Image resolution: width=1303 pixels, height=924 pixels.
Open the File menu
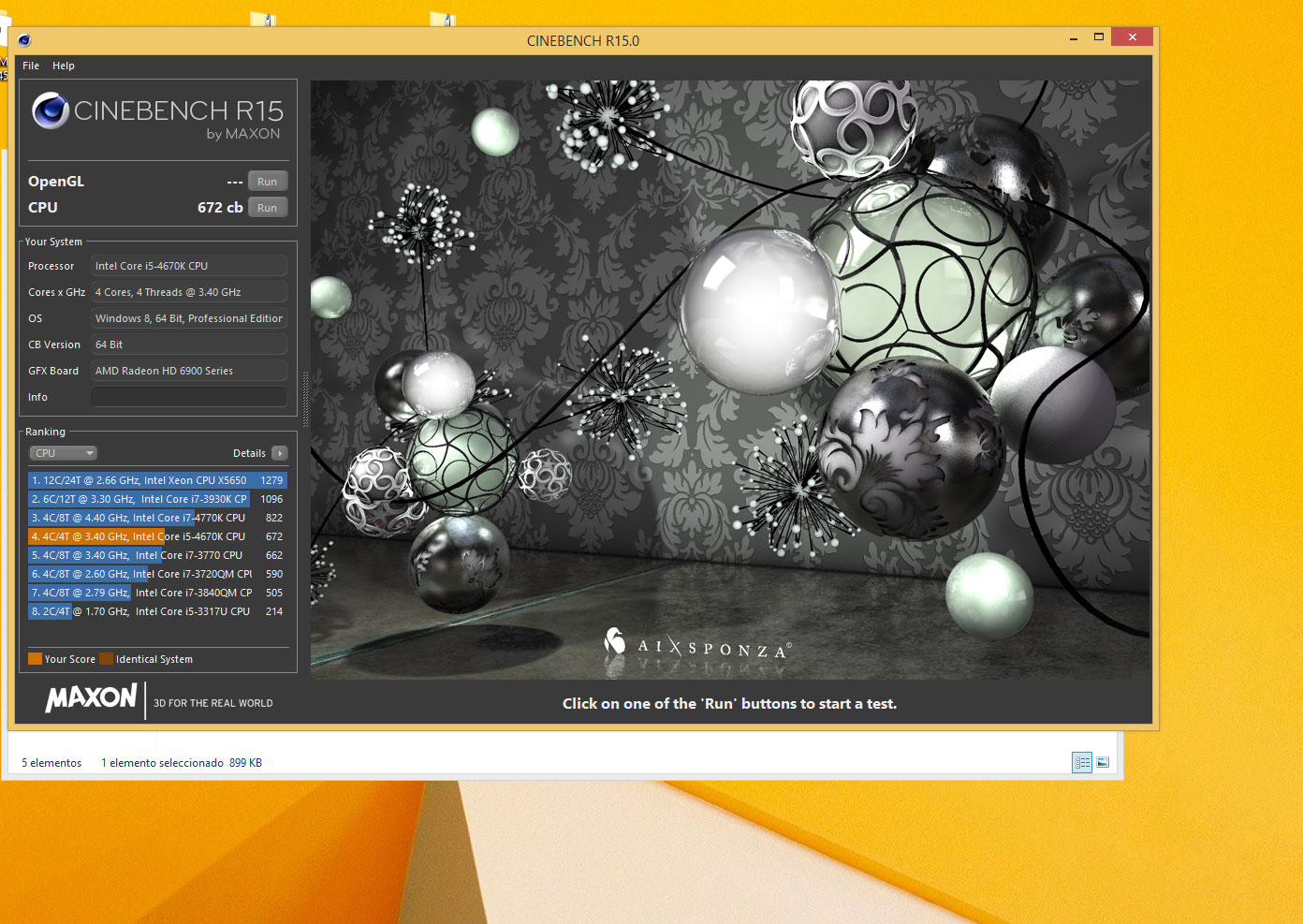(x=31, y=66)
